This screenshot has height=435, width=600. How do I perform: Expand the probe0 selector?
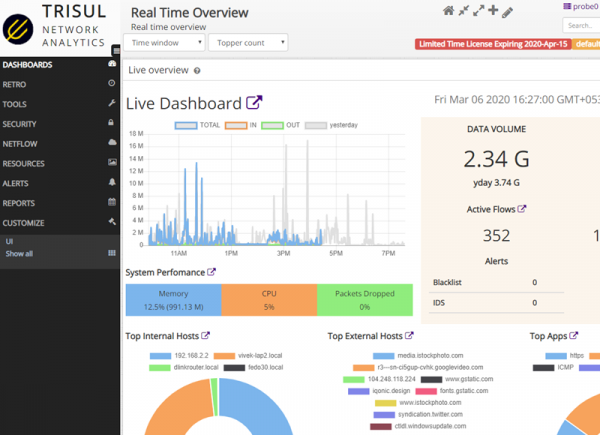pos(581,6)
